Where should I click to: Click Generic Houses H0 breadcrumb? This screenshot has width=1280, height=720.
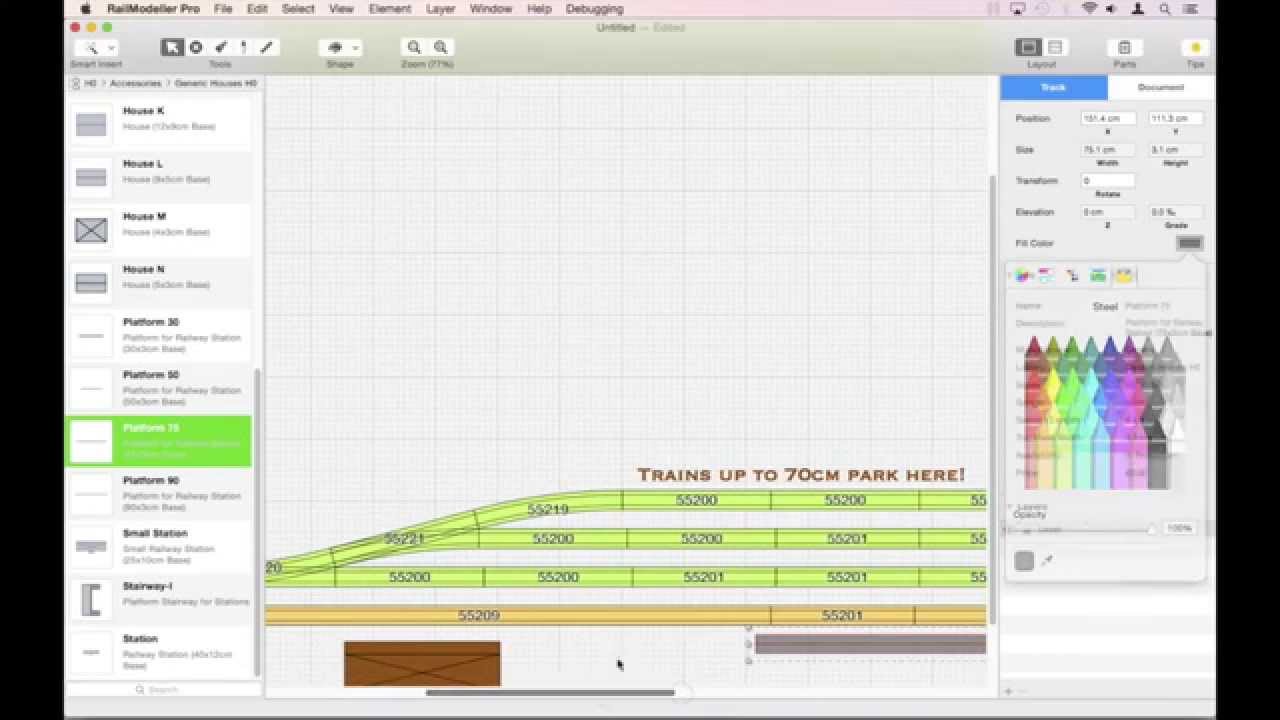pos(215,84)
